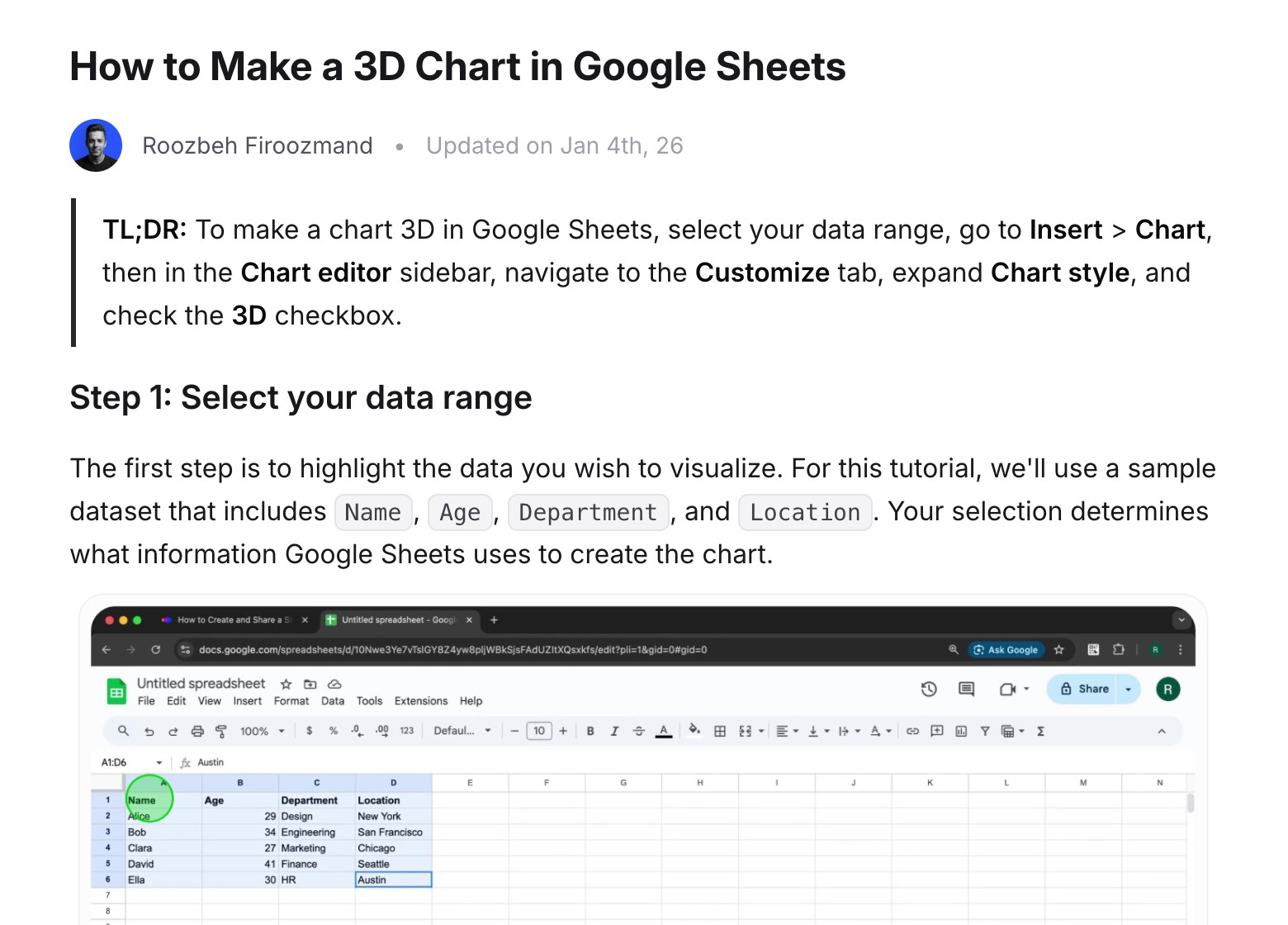This screenshot has height=925, width=1288.
Task: Select the paint format roller icon
Action: tap(221, 731)
